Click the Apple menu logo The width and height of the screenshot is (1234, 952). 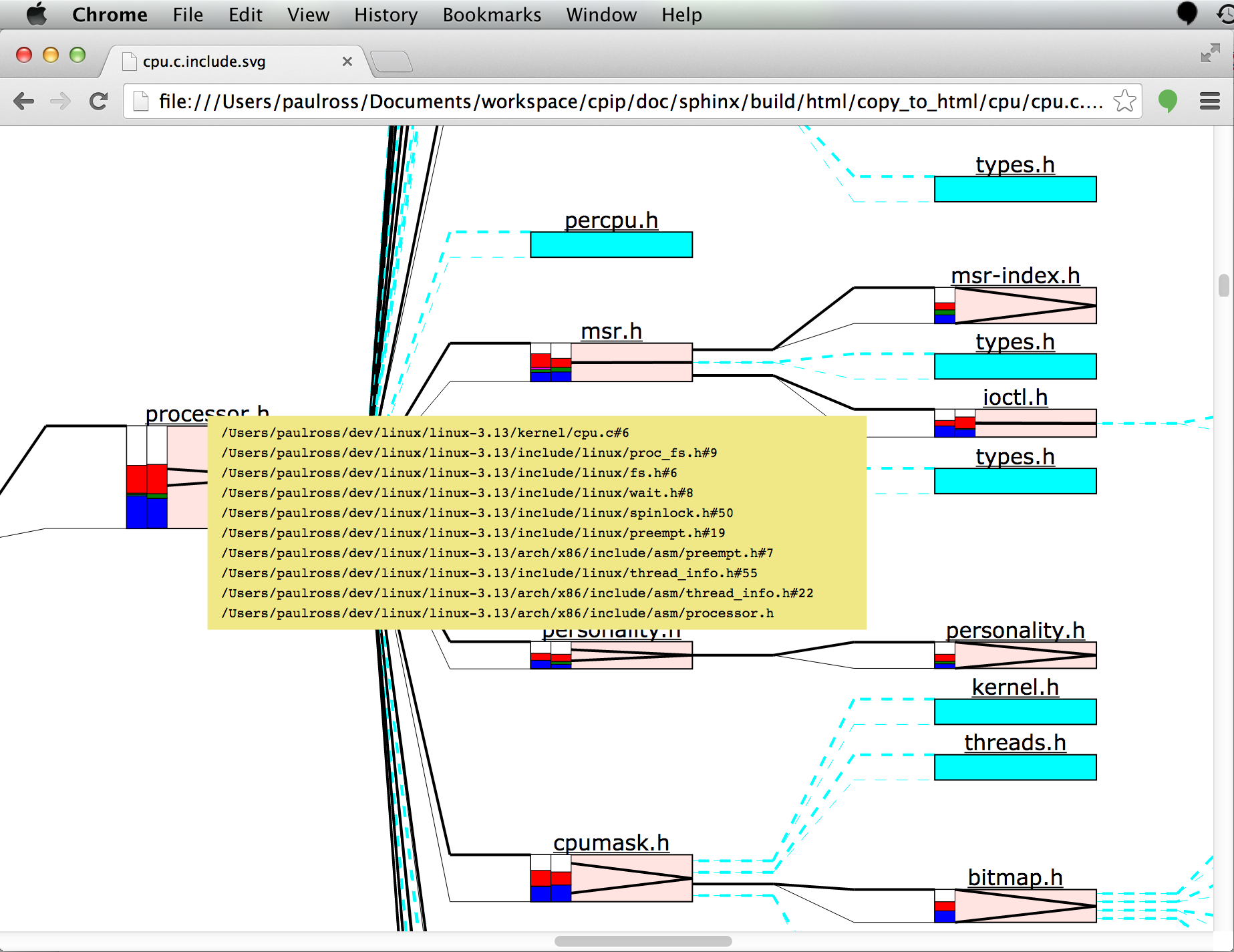pyautogui.click(x=37, y=14)
